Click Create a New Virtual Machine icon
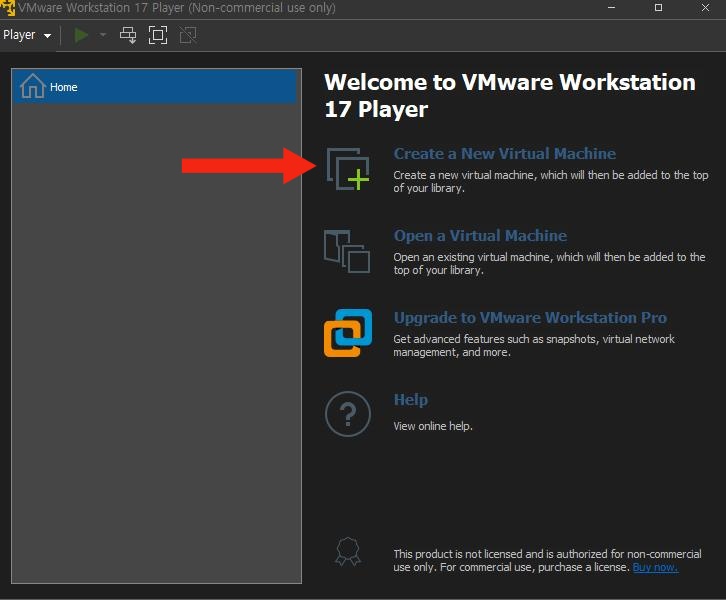Viewport: 726px width, 600px height. click(x=347, y=168)
